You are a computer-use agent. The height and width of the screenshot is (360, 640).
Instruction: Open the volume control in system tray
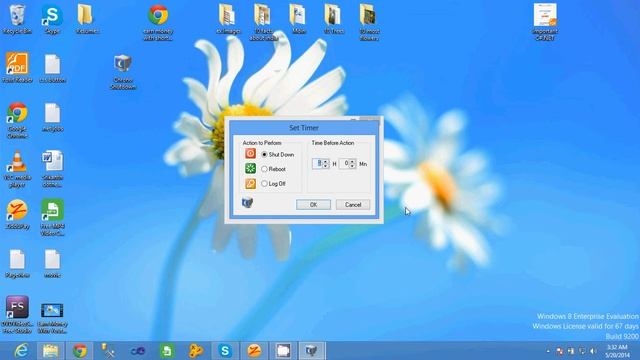593,351
